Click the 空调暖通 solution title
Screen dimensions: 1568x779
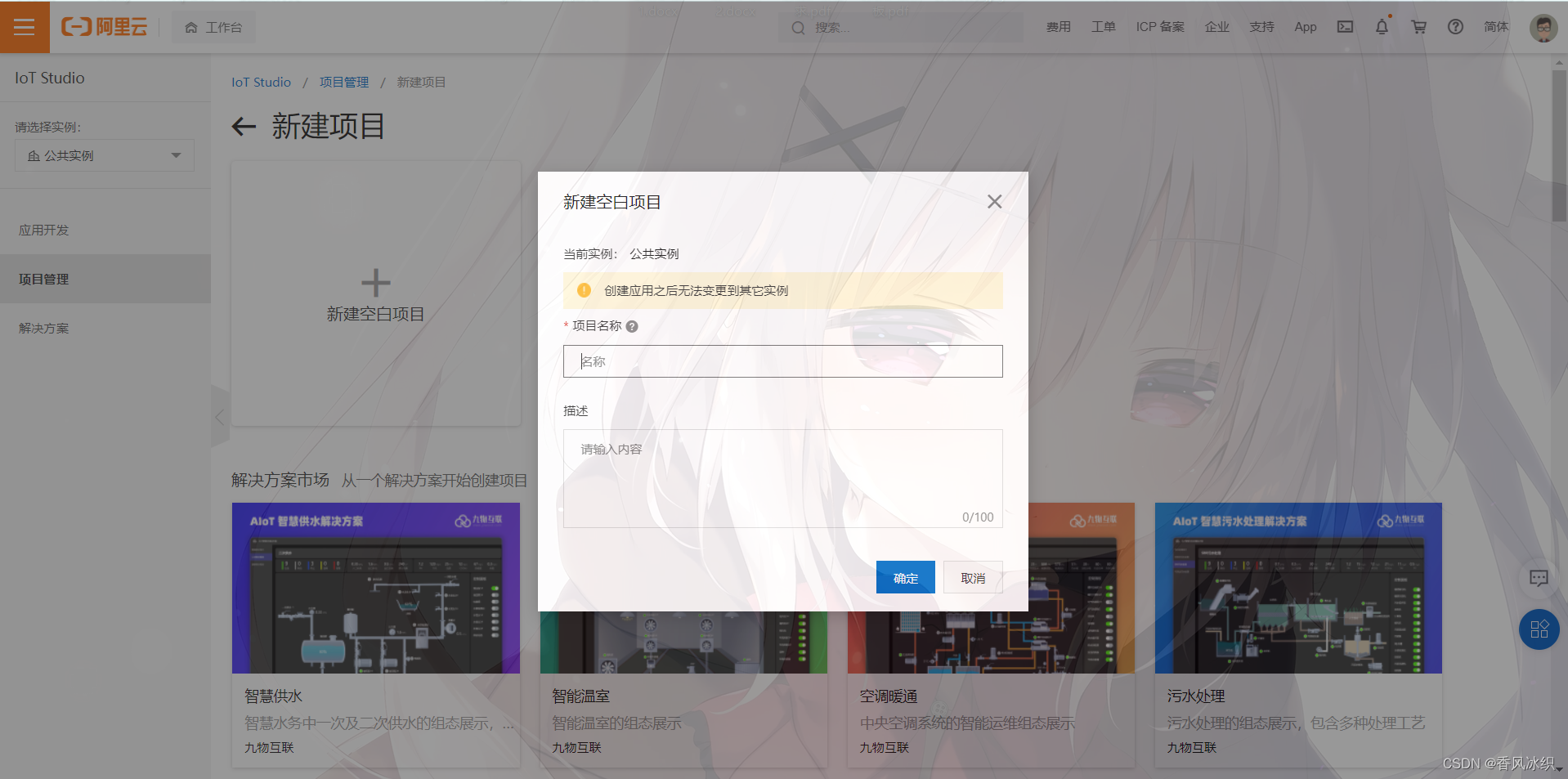click(x=889, y=696)
